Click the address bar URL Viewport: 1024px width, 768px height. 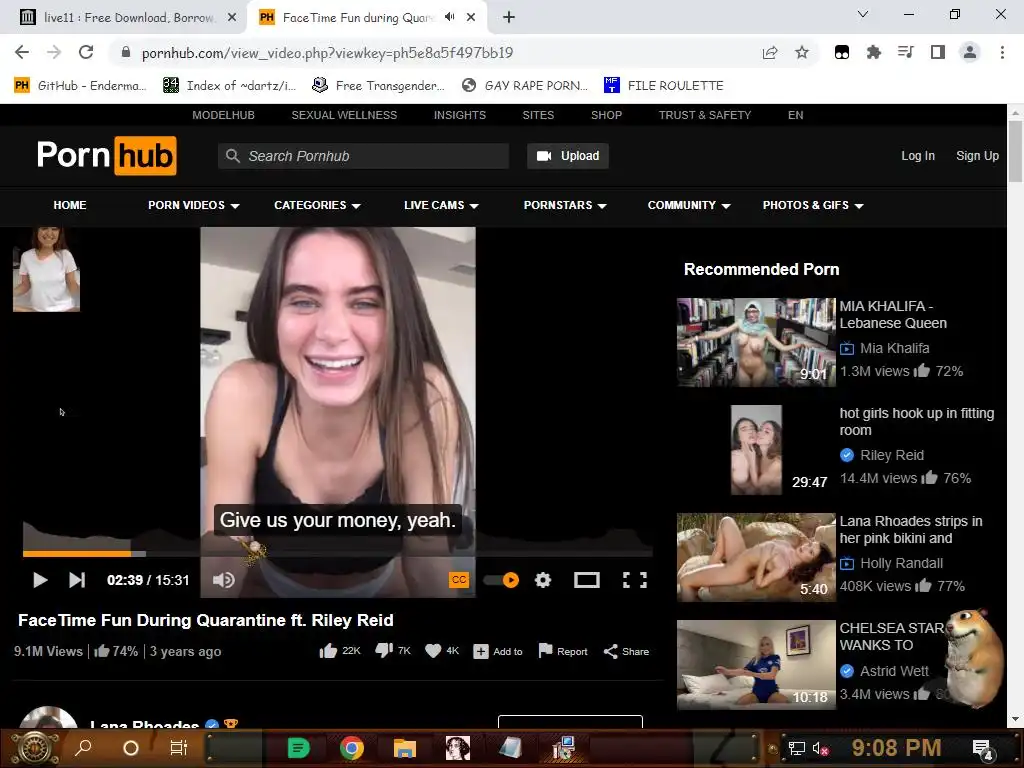point(327,53)
